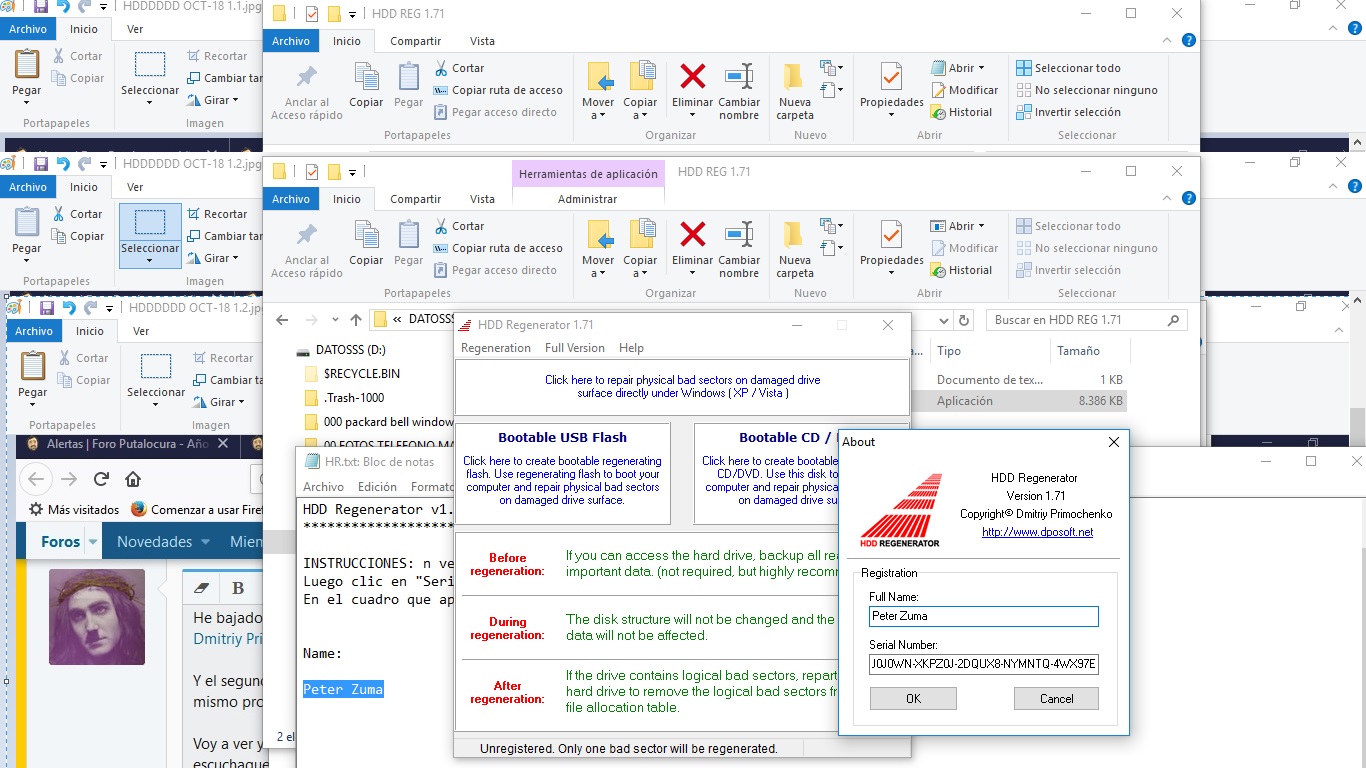The image size is (1366, 768).
Task: Open Ver tab in 1.1.jpg Paint window
Action: click(x=135, y=29)
